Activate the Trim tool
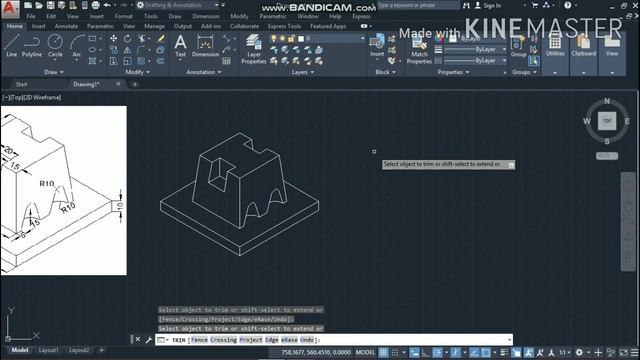640x360 pixels. tap(142, 38)
